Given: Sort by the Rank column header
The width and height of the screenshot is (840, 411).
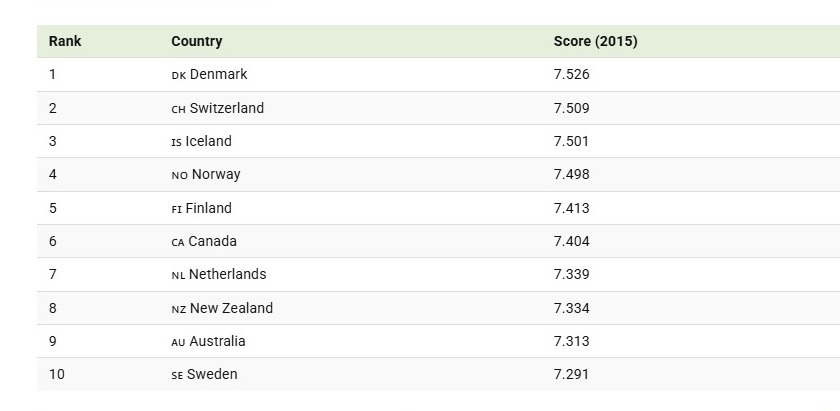Looking at the screenshot, I should 65,41.
